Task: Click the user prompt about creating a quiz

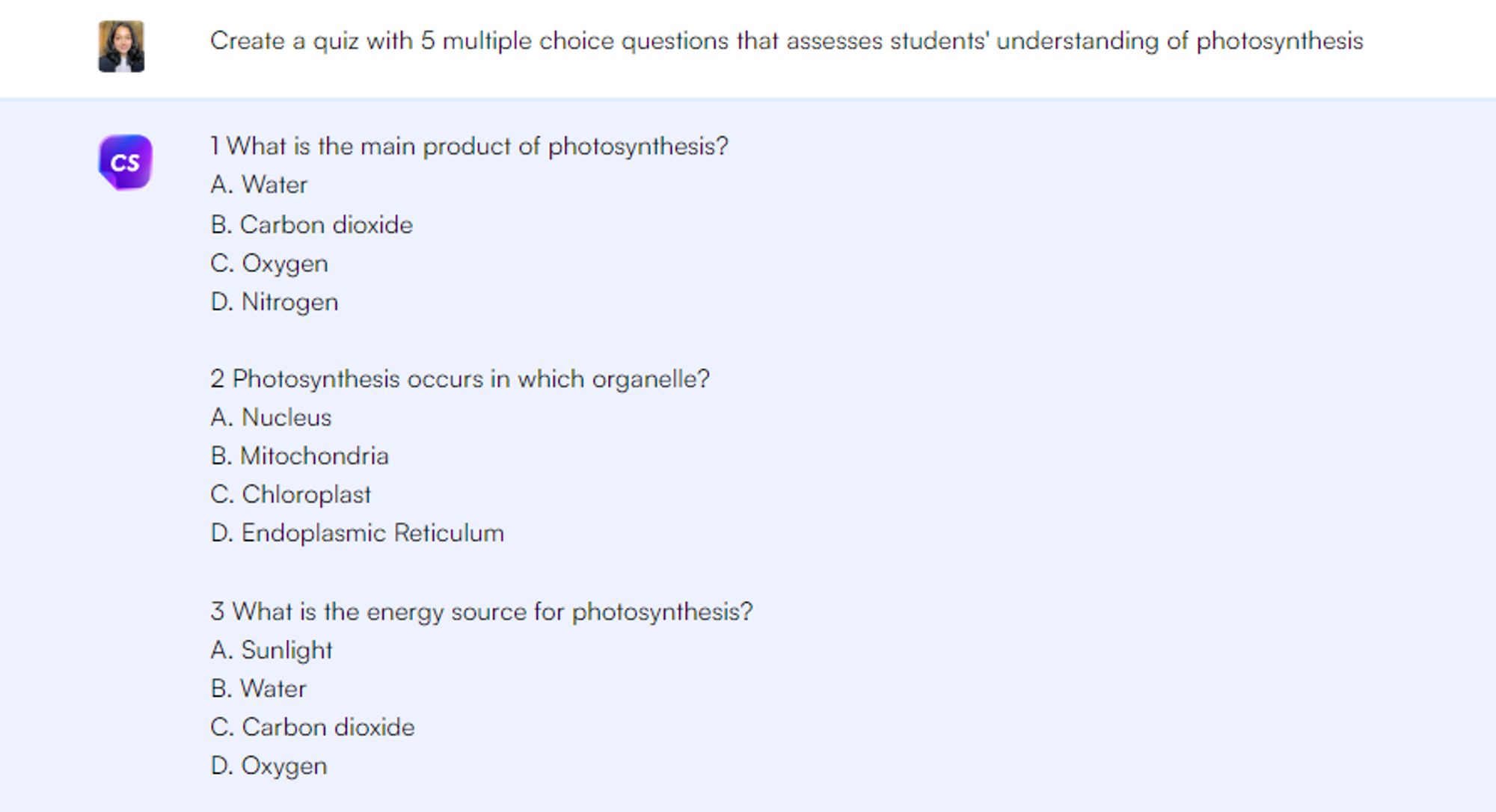Action: (x=785, y=40)
